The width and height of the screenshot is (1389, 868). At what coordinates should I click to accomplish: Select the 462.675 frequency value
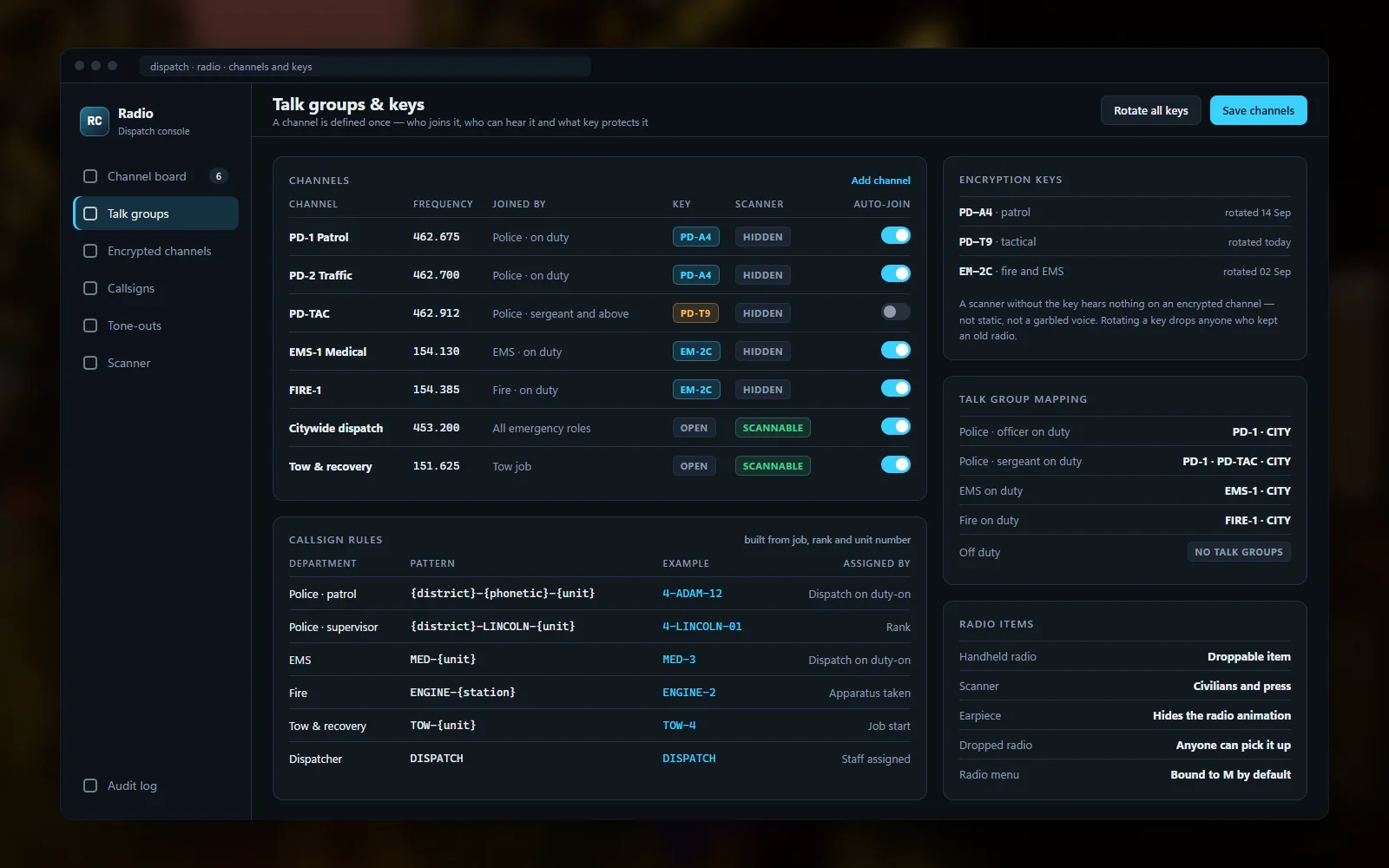point(436,237)
